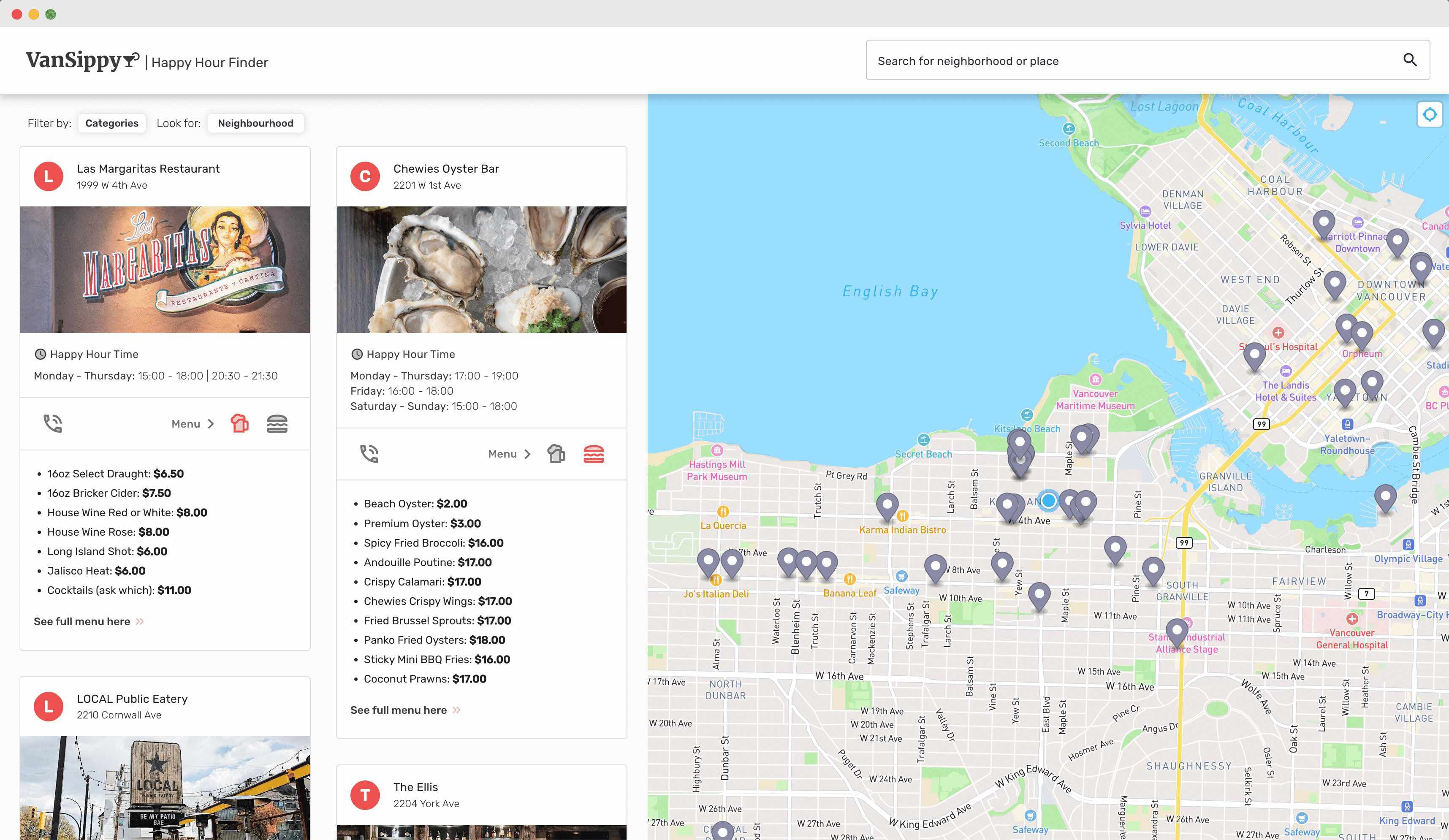Click the Sylvia Hotel marker
Image resolution: width=1449 pixels, height=840 pixels.
coord(1145,211)
